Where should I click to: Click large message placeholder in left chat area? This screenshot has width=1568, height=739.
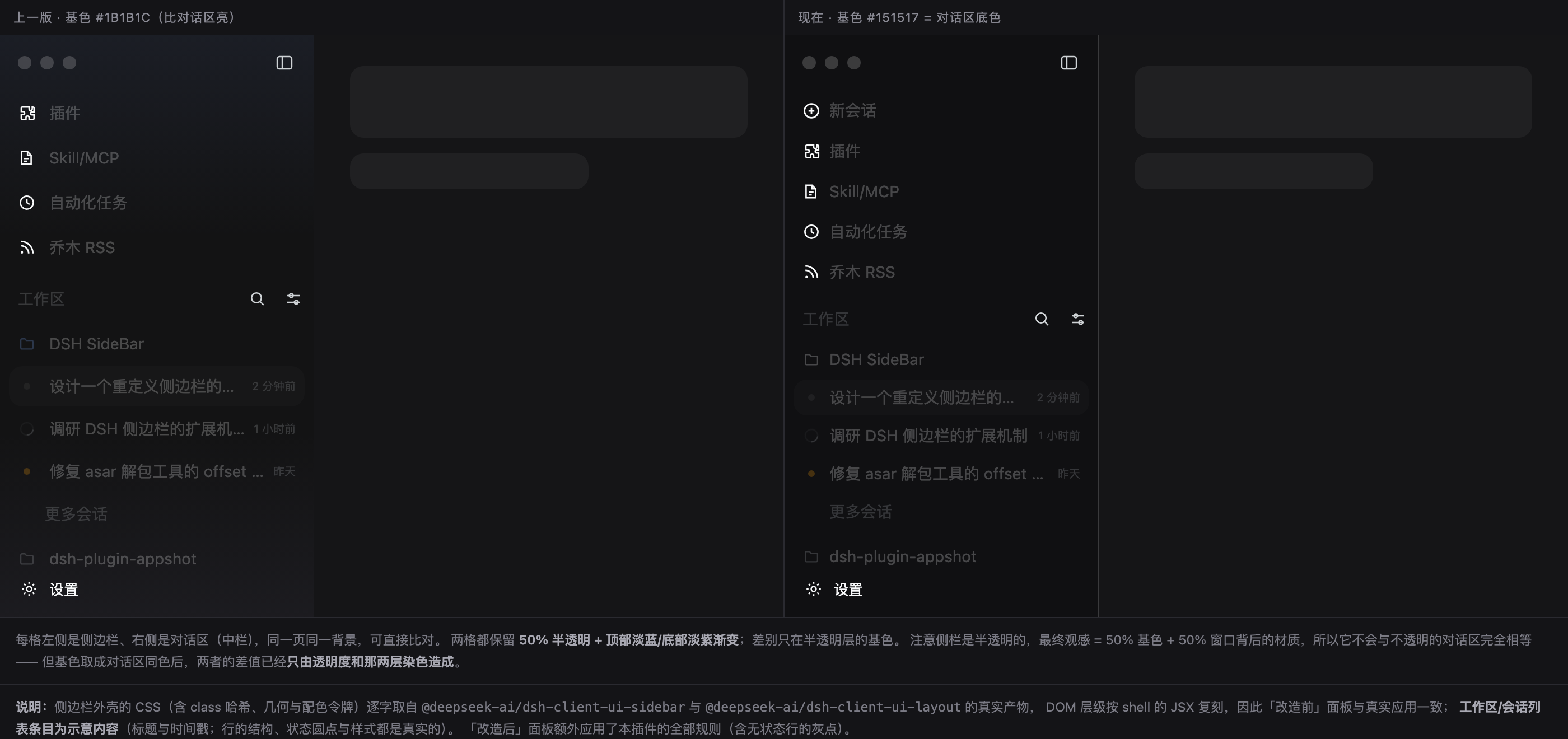pyautogui.click(x=548, y=102)
